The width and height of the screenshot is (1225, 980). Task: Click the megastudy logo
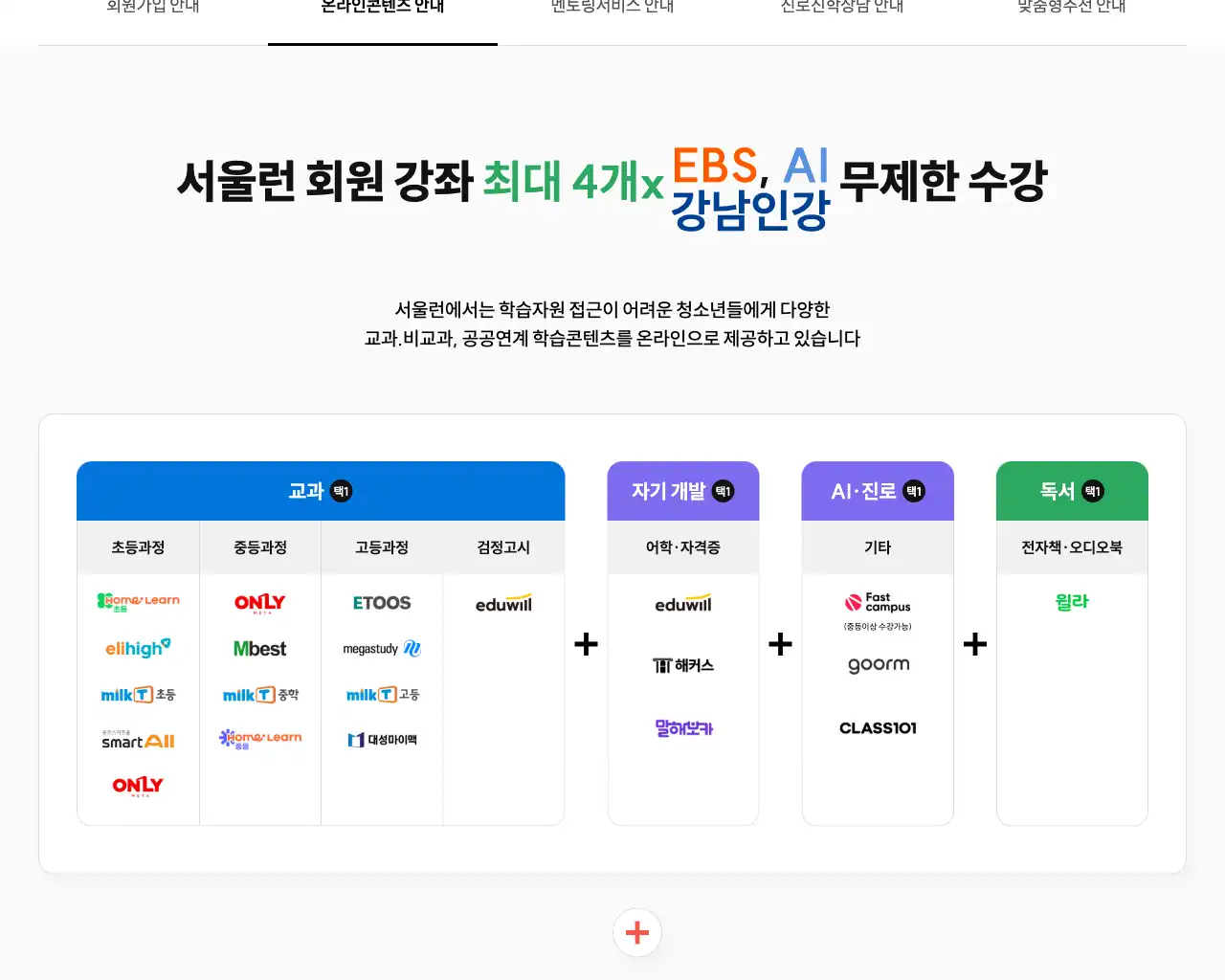tap(382, 649)
